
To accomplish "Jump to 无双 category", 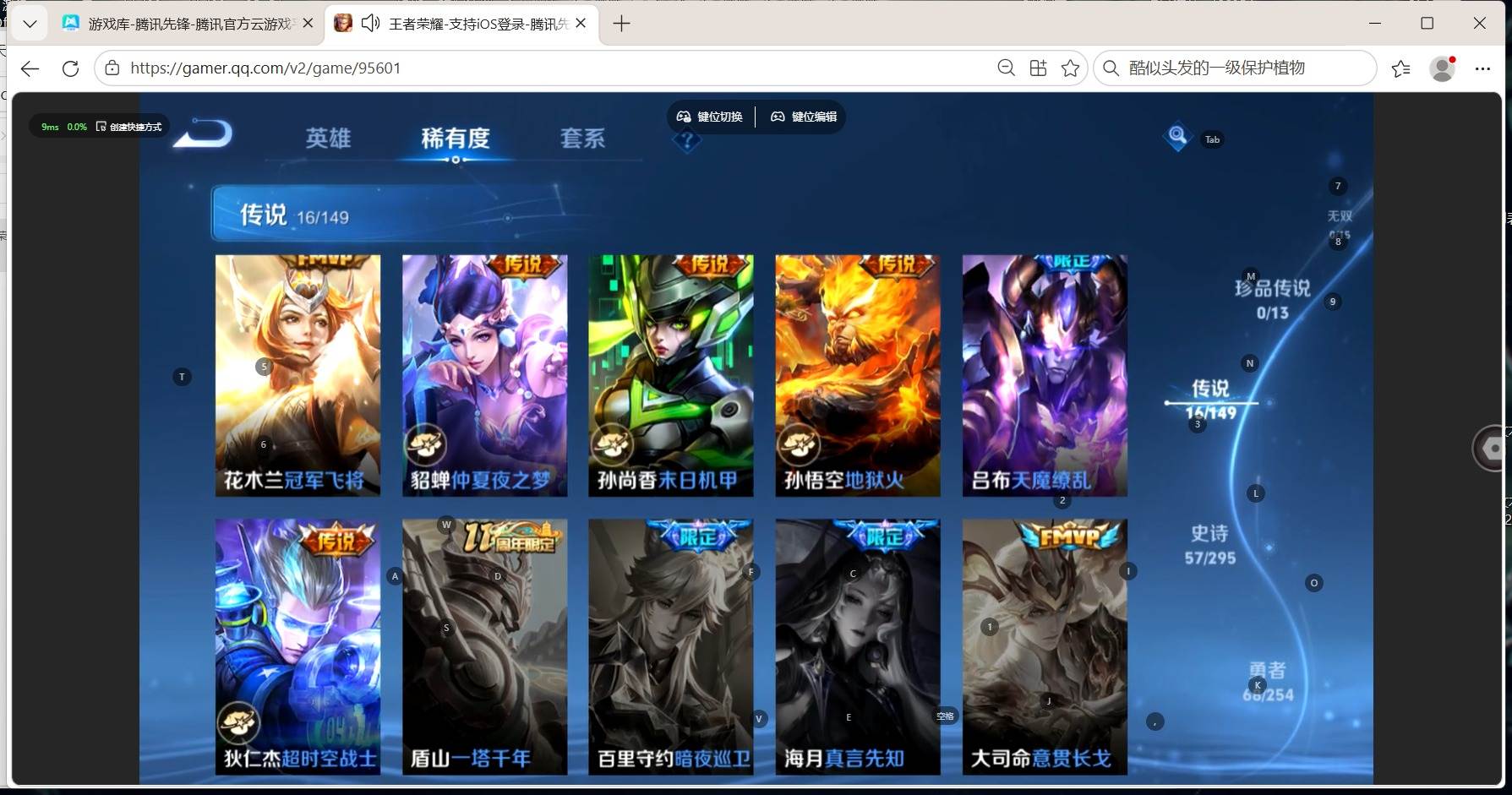I will (1340, 225).
